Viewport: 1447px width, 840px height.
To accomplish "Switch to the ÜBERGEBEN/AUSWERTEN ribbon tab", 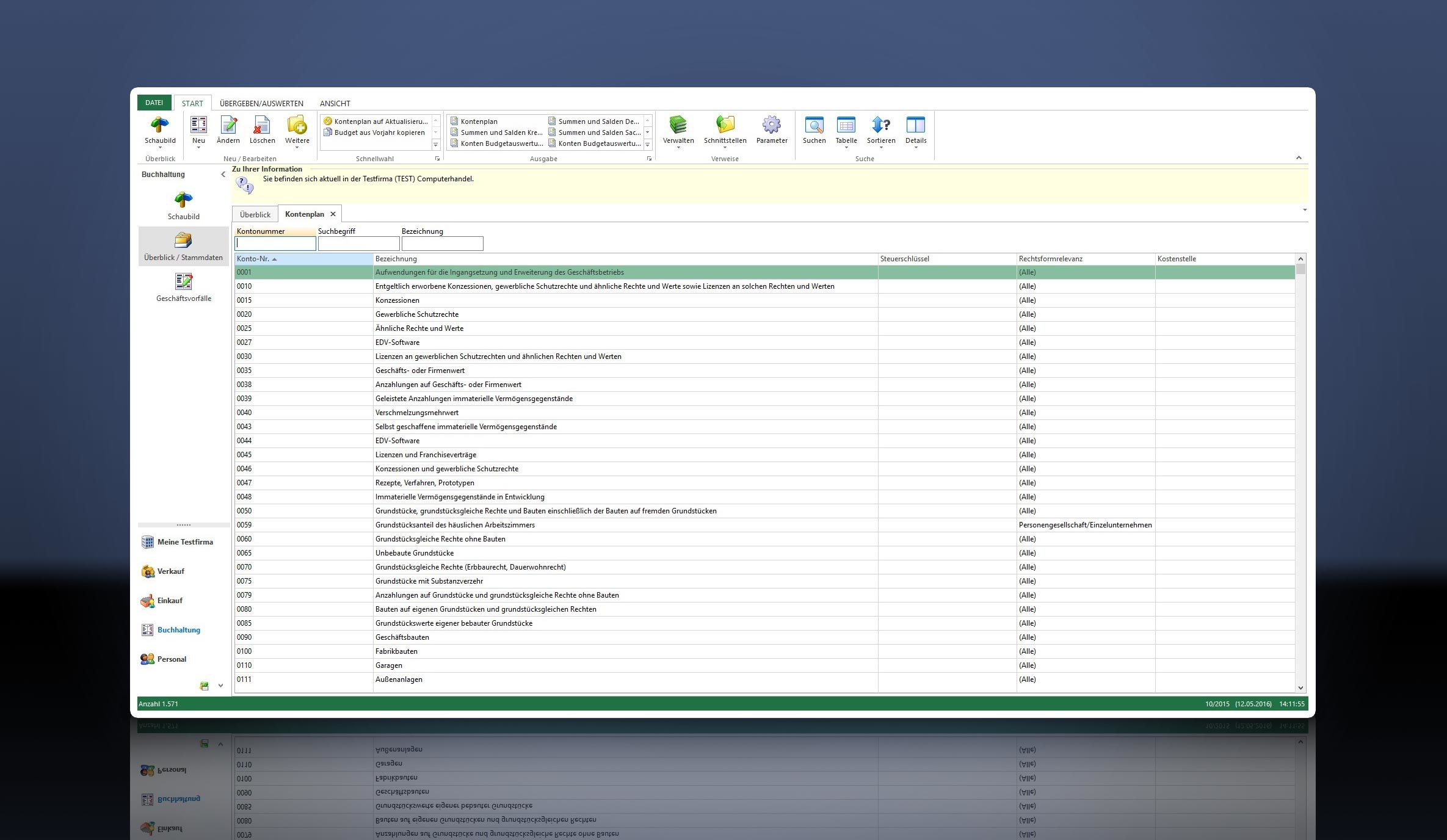I will coord(261,103).
